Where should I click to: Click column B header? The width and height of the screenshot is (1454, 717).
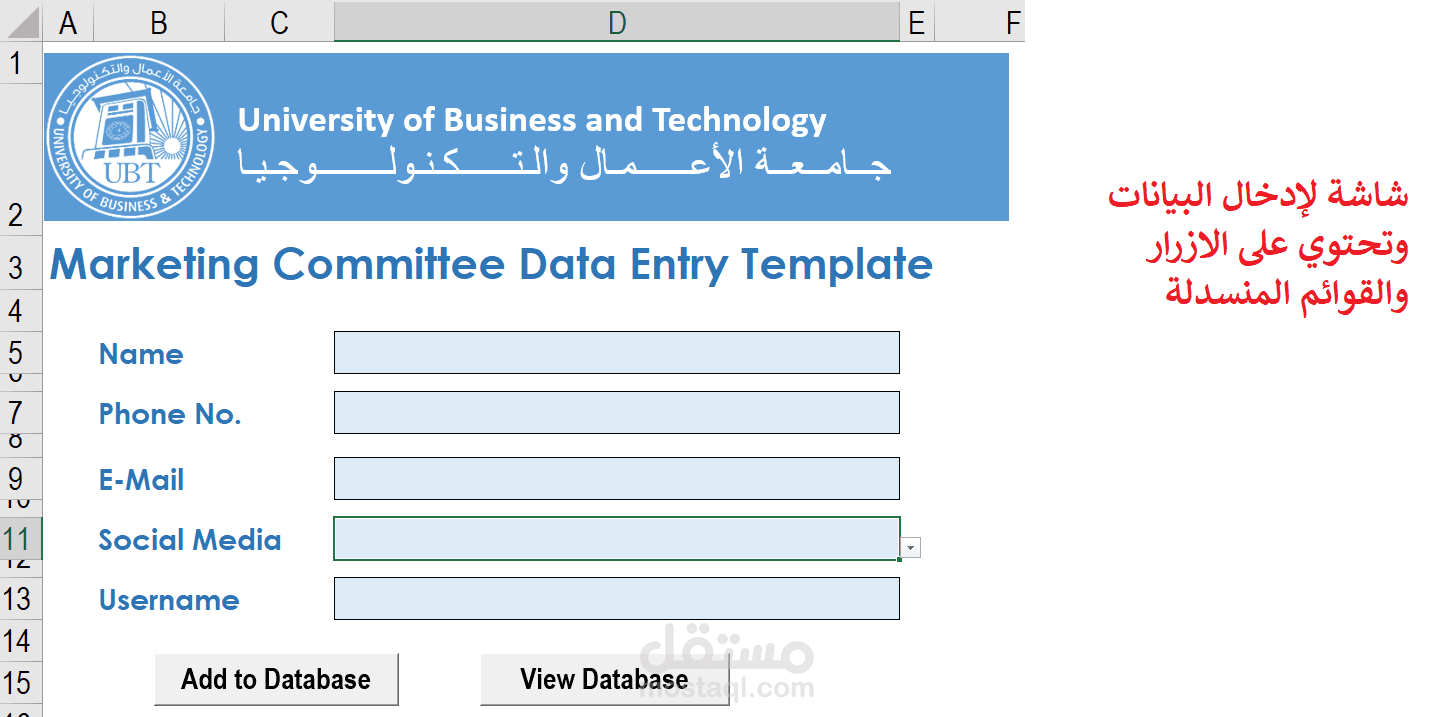tap(158, 22)
